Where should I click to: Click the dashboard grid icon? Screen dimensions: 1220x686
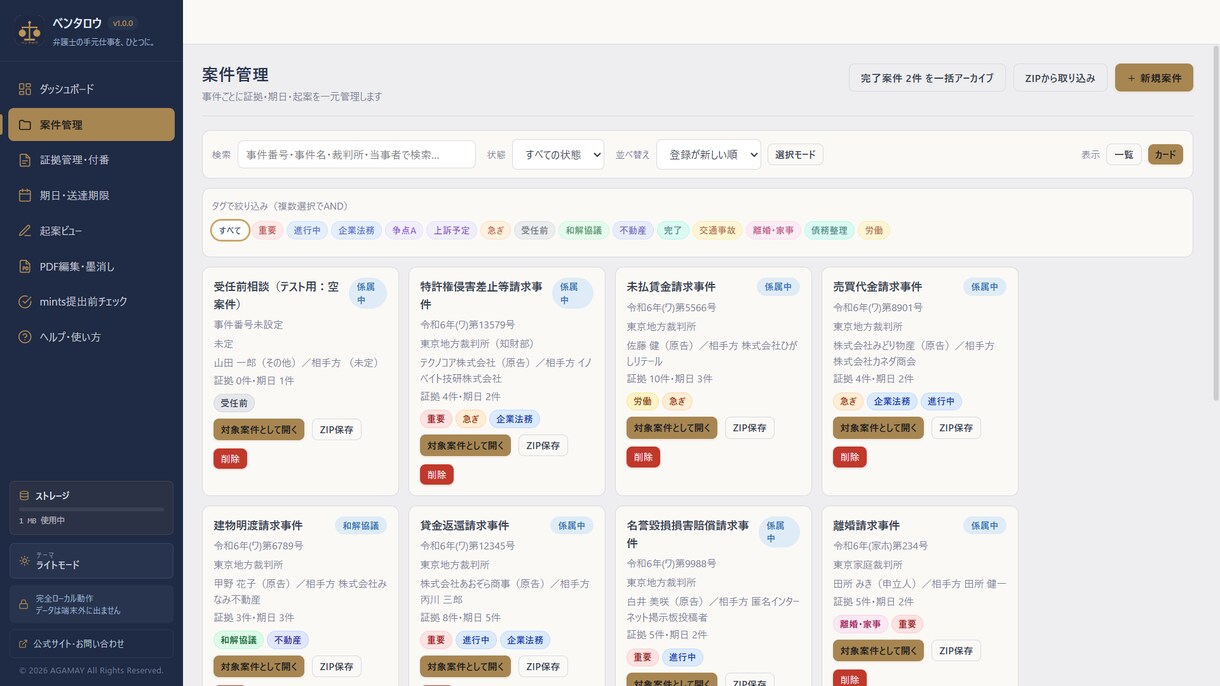click(x=25, y=89)
